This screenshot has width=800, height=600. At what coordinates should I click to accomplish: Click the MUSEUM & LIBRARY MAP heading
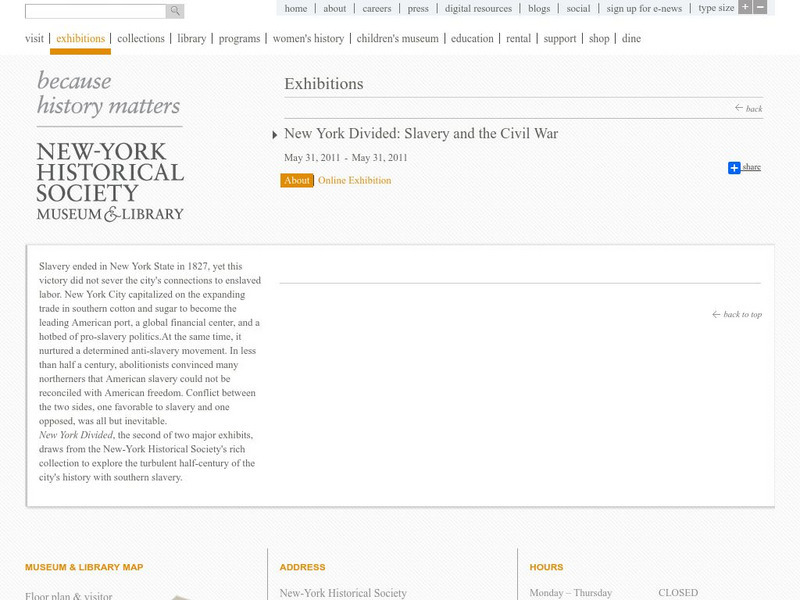point(84,567)
